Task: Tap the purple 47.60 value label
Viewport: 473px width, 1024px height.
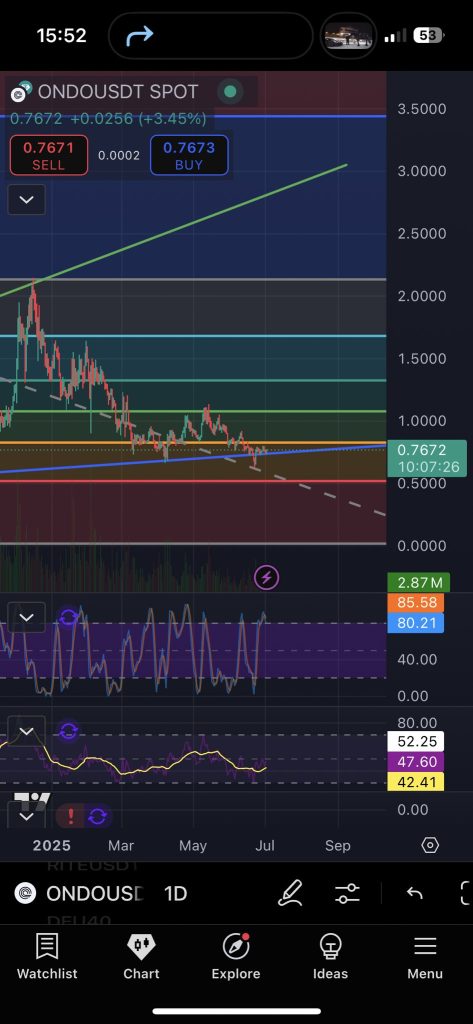Action: (x=416, y=761)
